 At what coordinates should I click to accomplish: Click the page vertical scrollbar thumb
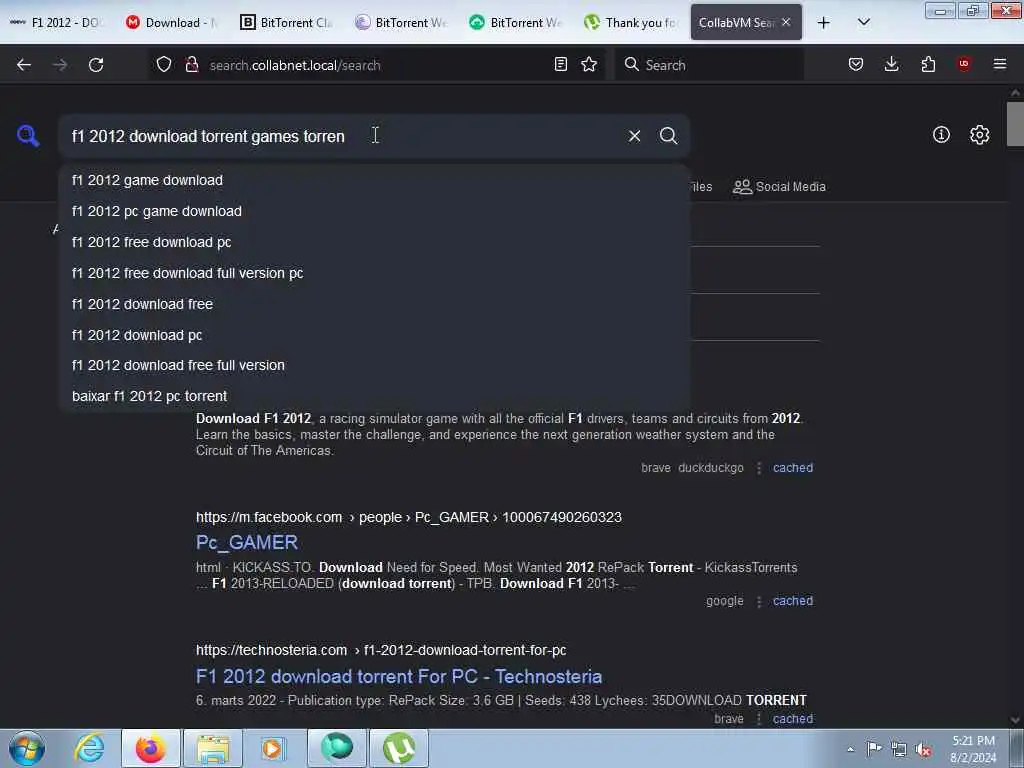1015,124
